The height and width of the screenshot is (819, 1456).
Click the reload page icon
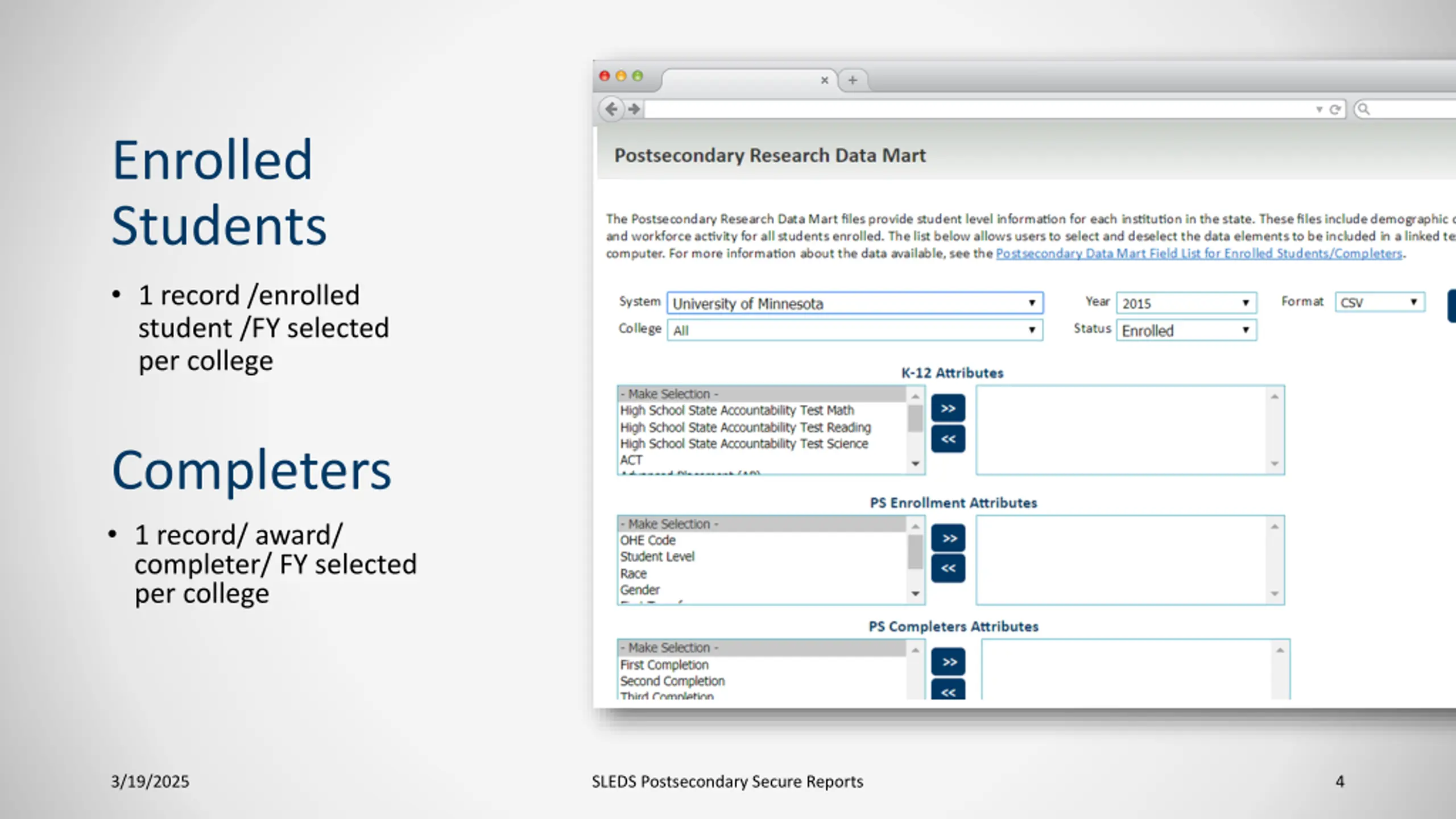point(1335,109)
